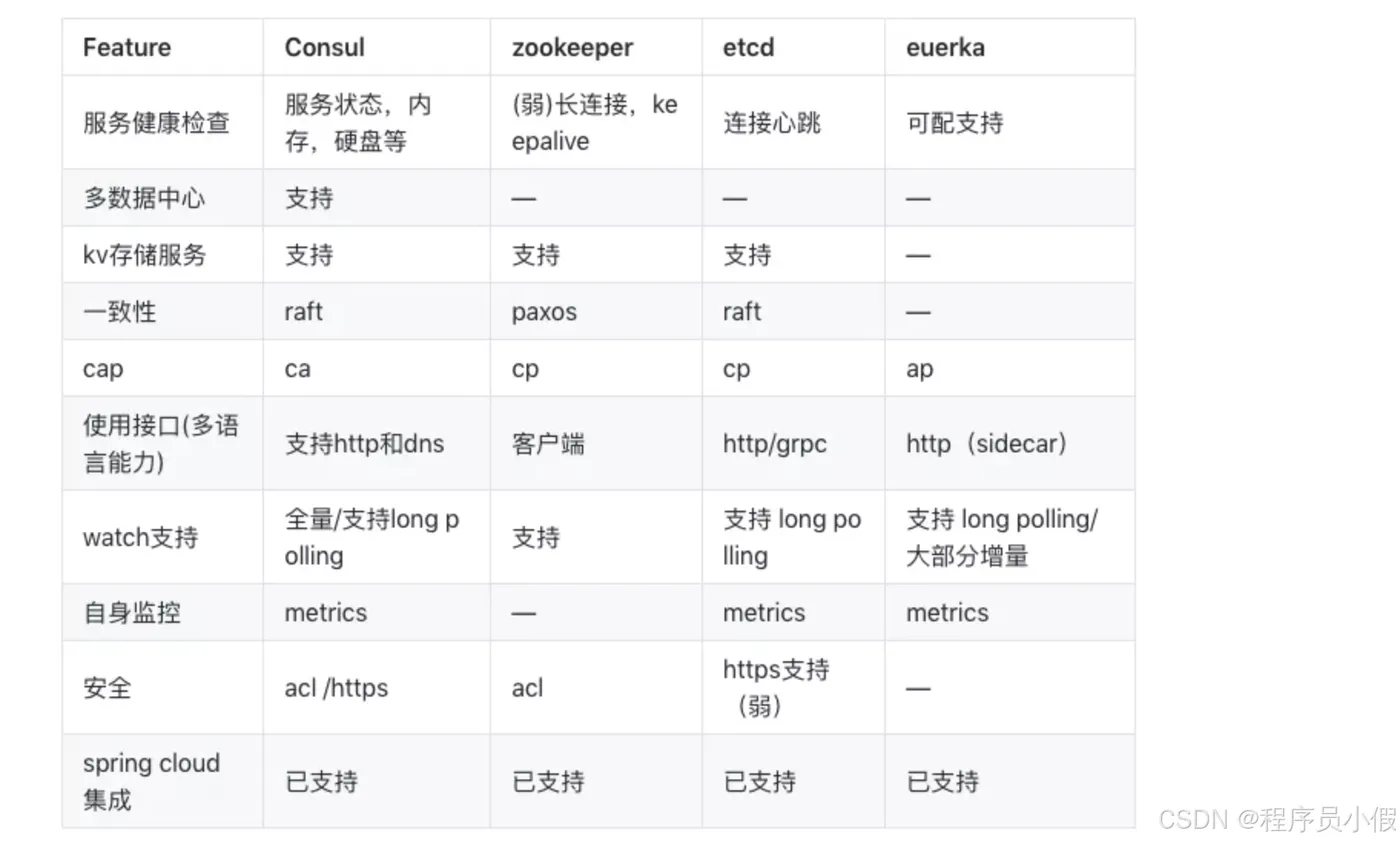Click the kv存储服务 row label
The width and height of the screenshot is (1400, 844).
point(144,255)
